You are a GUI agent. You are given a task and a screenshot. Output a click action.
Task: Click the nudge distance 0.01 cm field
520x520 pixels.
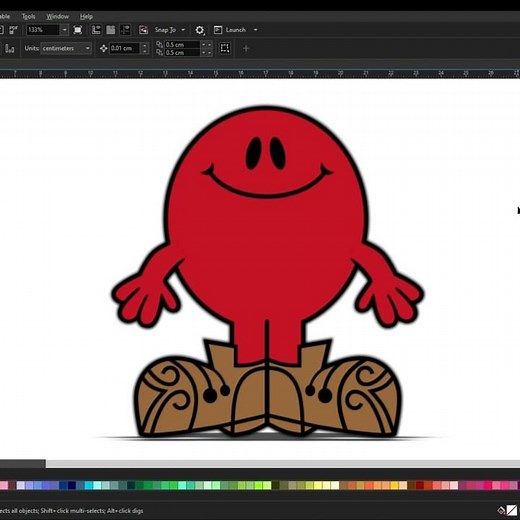click(124, 48)
